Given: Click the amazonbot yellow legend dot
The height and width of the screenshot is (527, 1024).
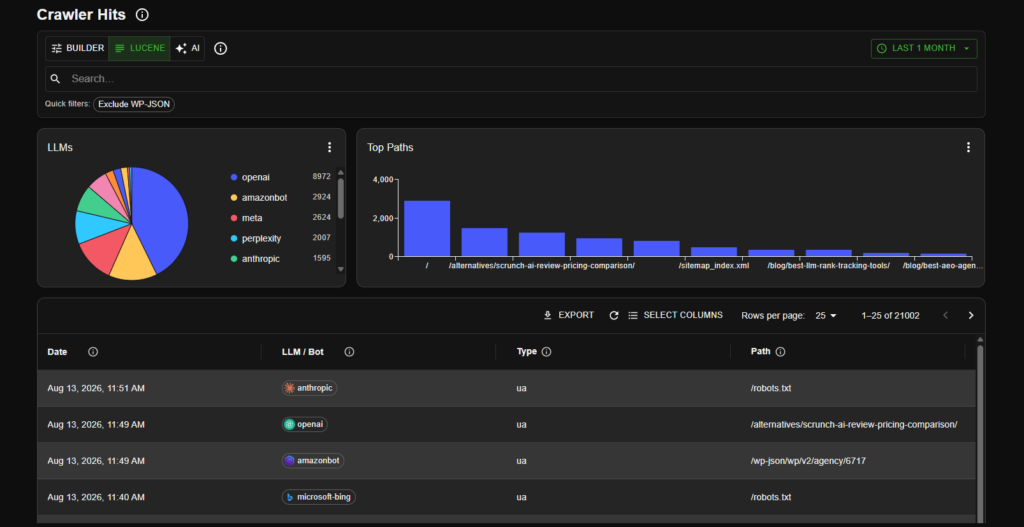Looking at the screenshot, I should point(234,197).
